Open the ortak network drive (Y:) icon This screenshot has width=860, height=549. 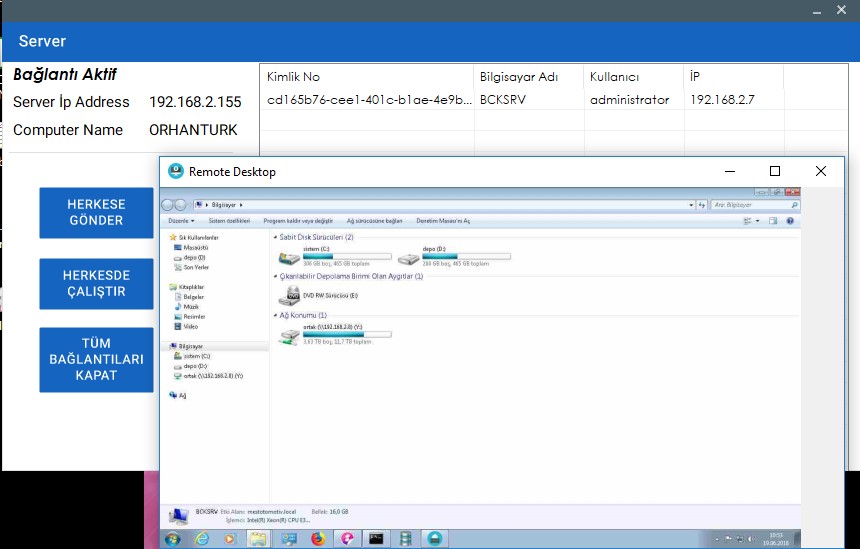[x=290, y=335]
